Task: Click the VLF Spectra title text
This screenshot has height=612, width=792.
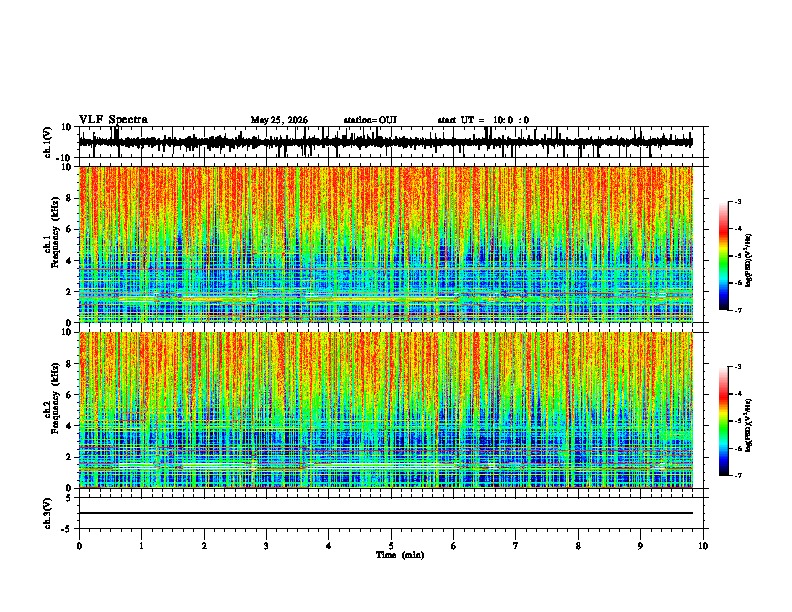Action: 113,120
